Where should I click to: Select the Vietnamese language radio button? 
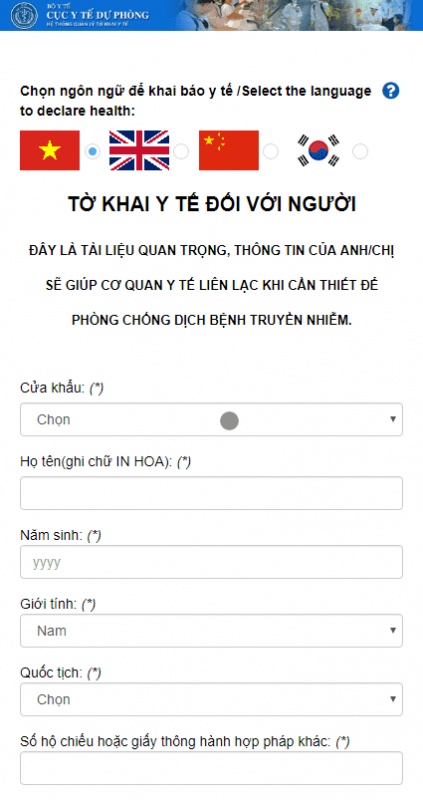(92, 152)
